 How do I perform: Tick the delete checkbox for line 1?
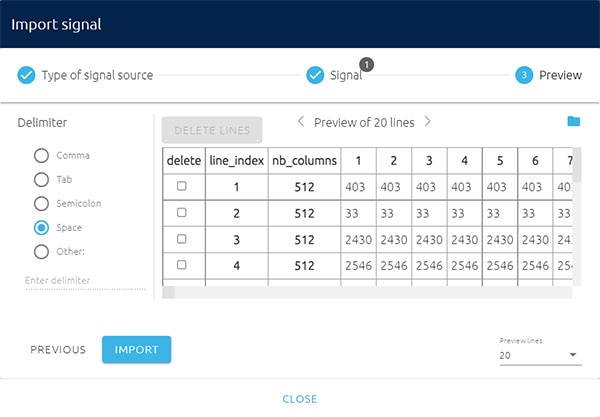pos(182,186)
